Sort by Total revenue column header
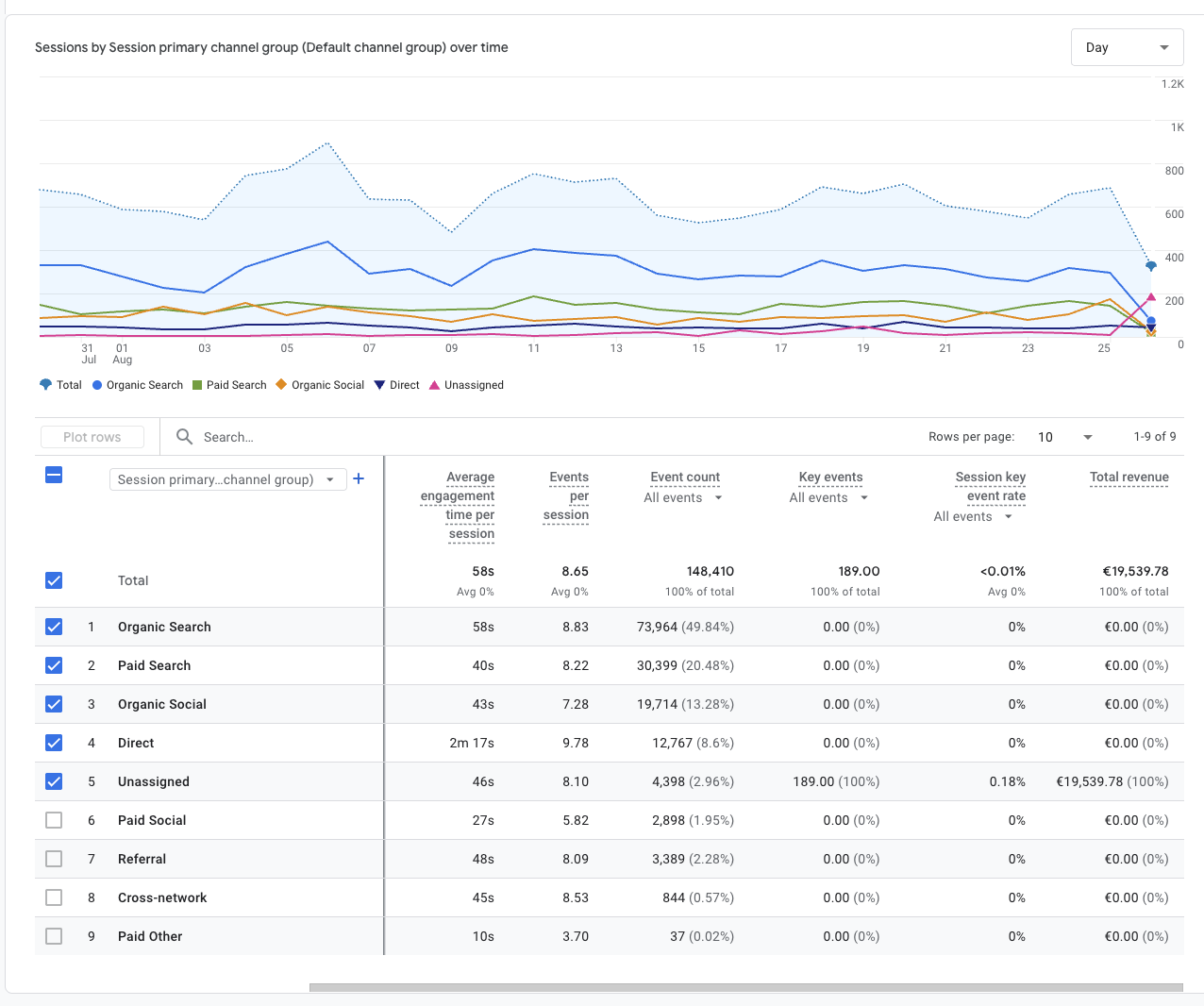 1129,478
